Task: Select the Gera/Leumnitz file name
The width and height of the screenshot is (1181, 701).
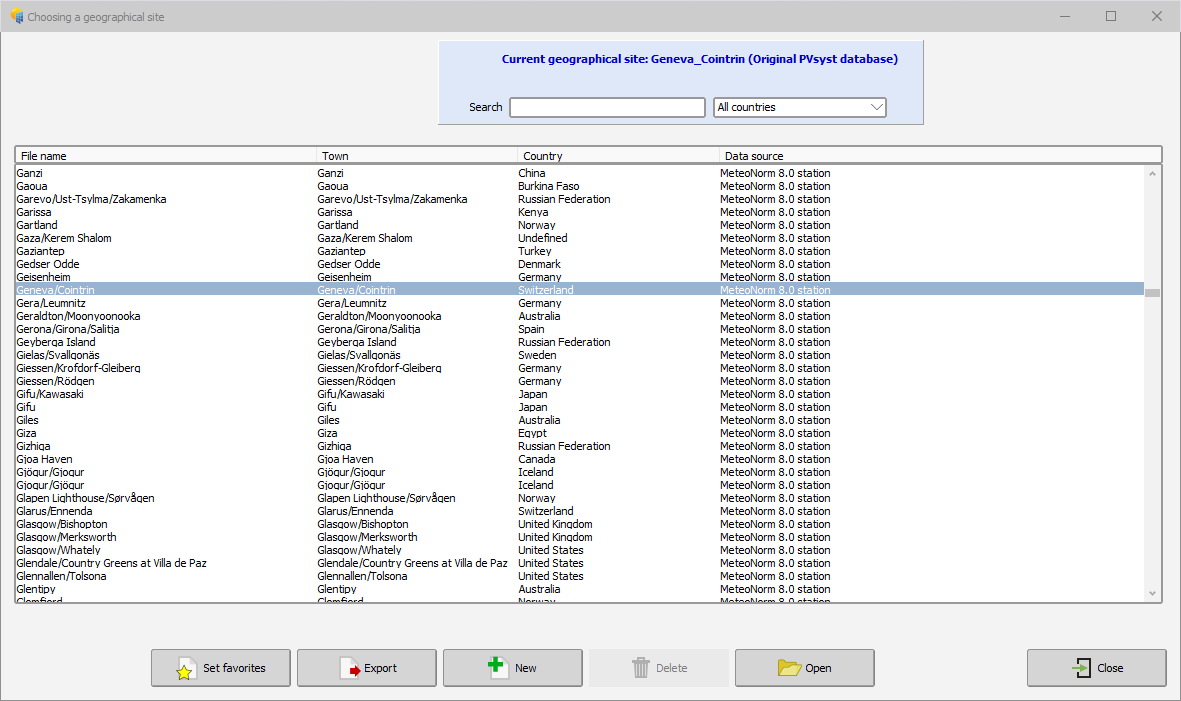Action: (51, 303)
